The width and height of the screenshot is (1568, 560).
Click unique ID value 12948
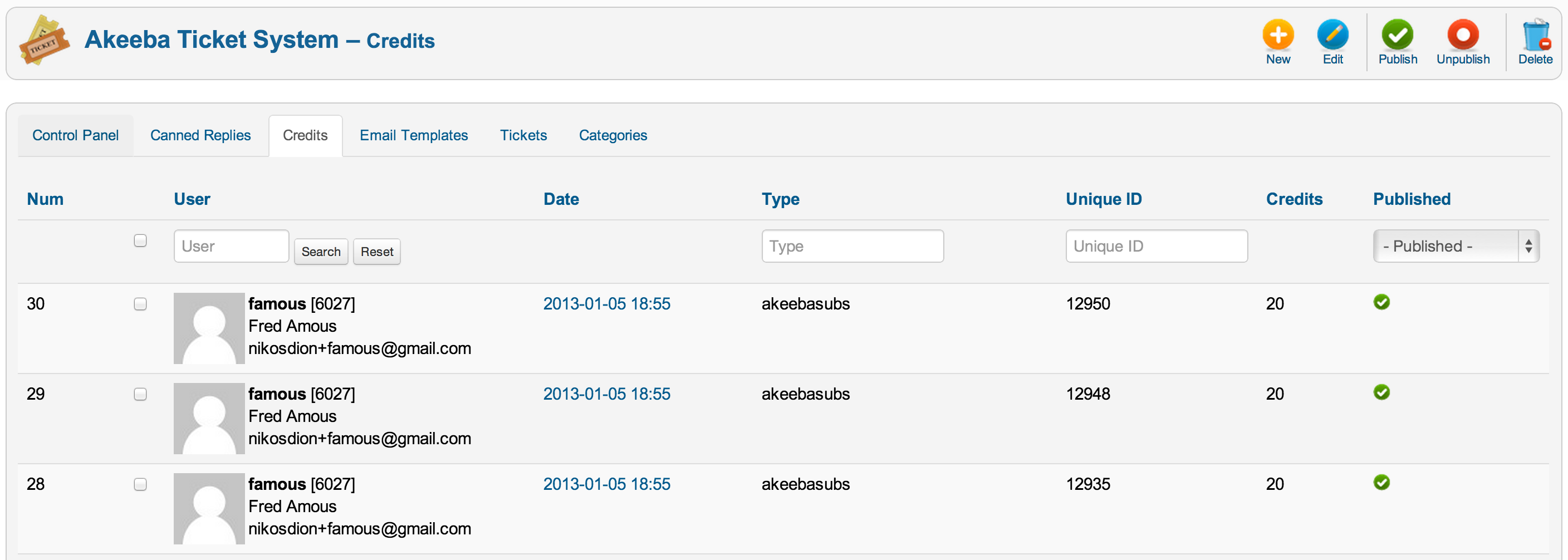click(x=1087, y=394)
